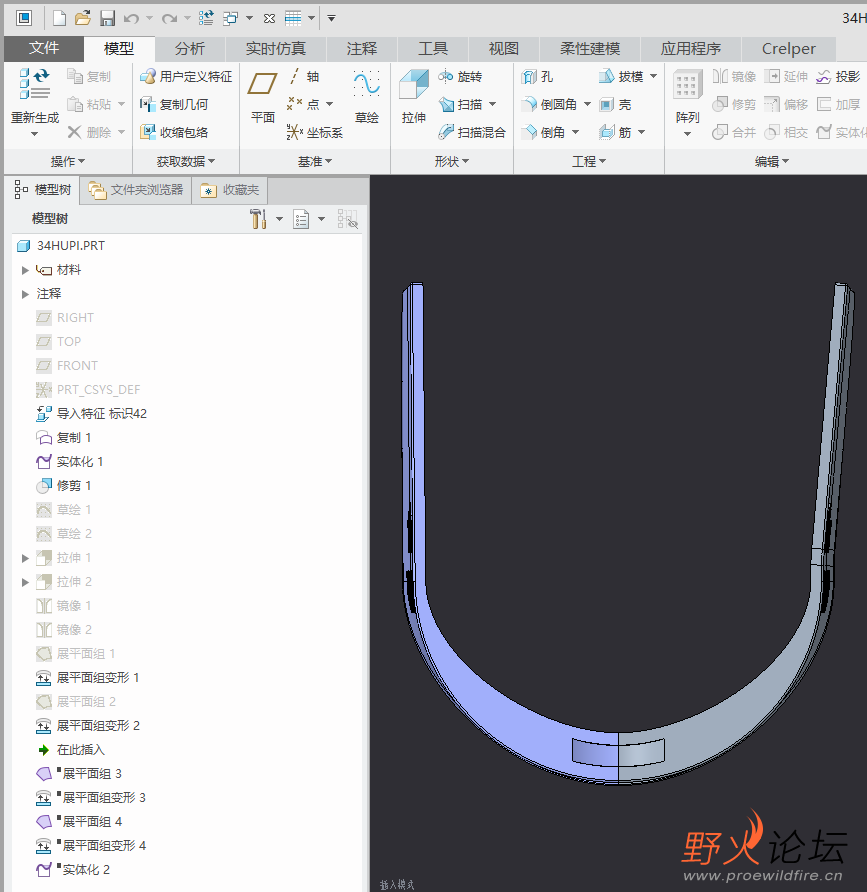The width and height of the screenshot is (867, 892).
Task: Open the 文件 menu
Action: pos(44,48)
